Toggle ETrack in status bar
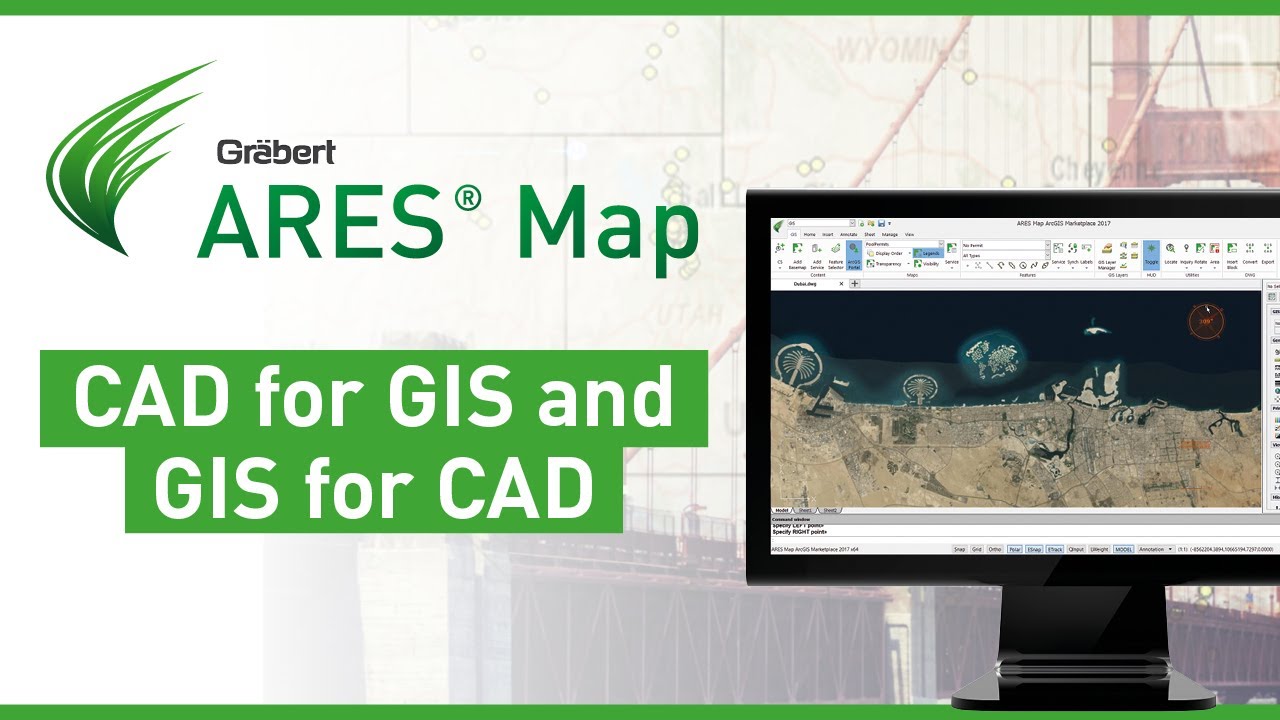 pyautogui.click(x=1055, y=549)
